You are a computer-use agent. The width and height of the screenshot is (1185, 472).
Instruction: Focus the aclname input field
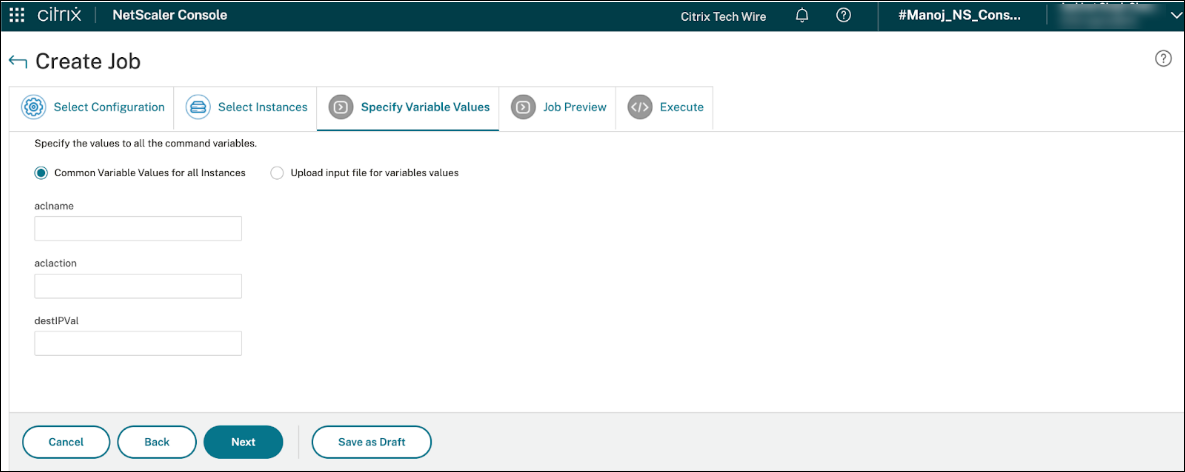pyautogui.click(x=138, y=229)
